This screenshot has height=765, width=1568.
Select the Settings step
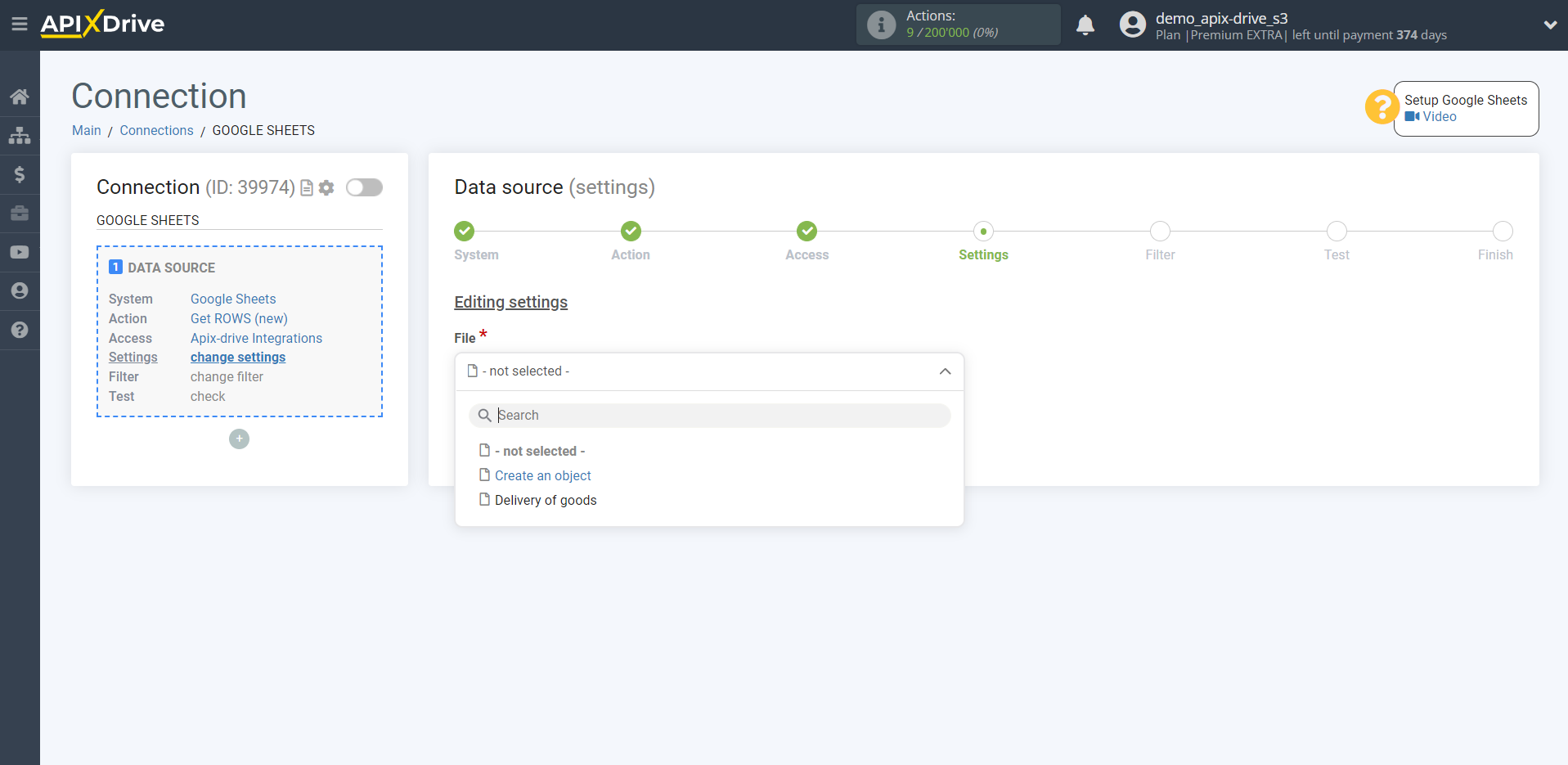[x=983, y=232]
